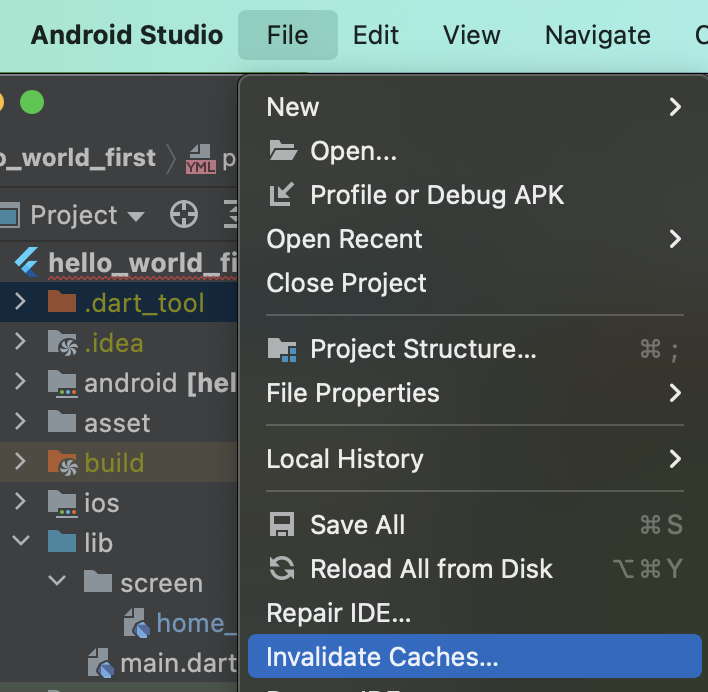Click the lib folder icon

pyautogui.click(x=62, y=542)
